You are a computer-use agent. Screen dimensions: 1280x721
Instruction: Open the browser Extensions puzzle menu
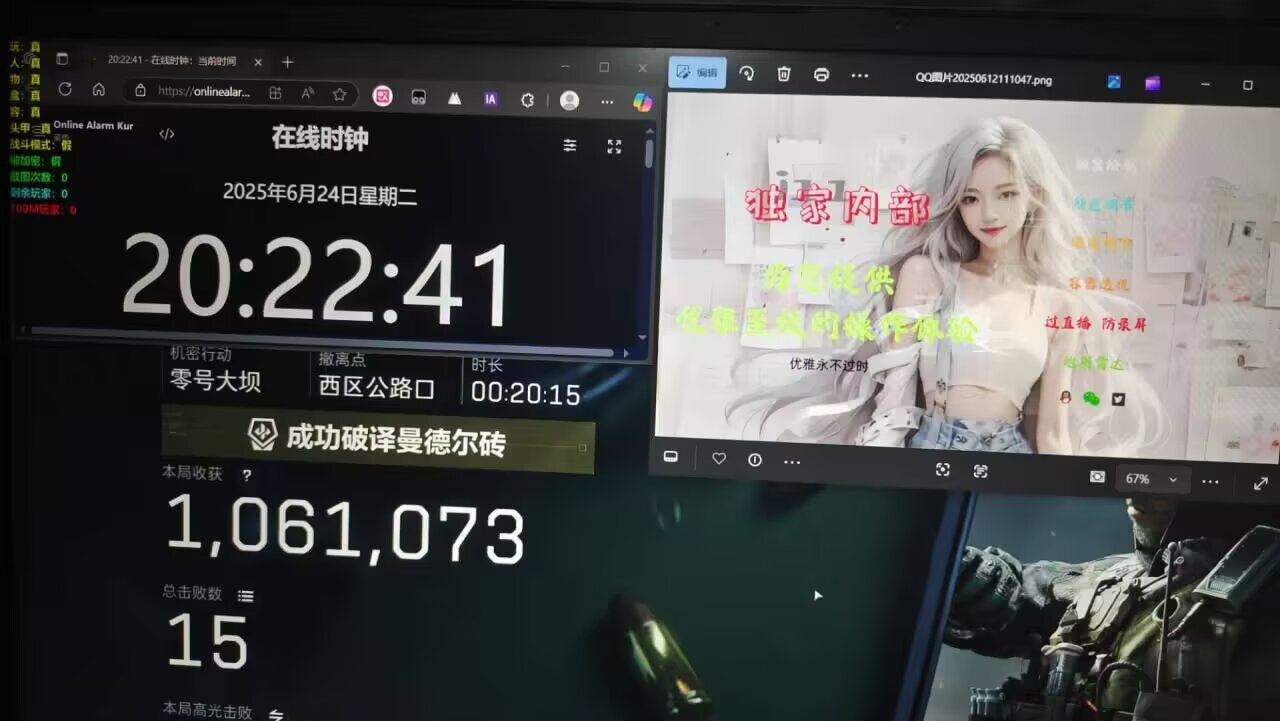(528, 100)
